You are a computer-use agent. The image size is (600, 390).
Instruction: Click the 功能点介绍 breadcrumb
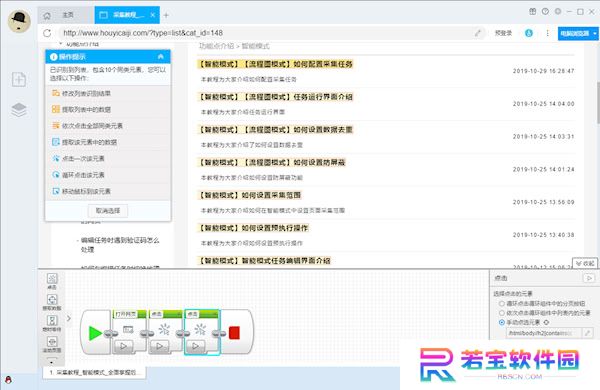pos(216,46)
